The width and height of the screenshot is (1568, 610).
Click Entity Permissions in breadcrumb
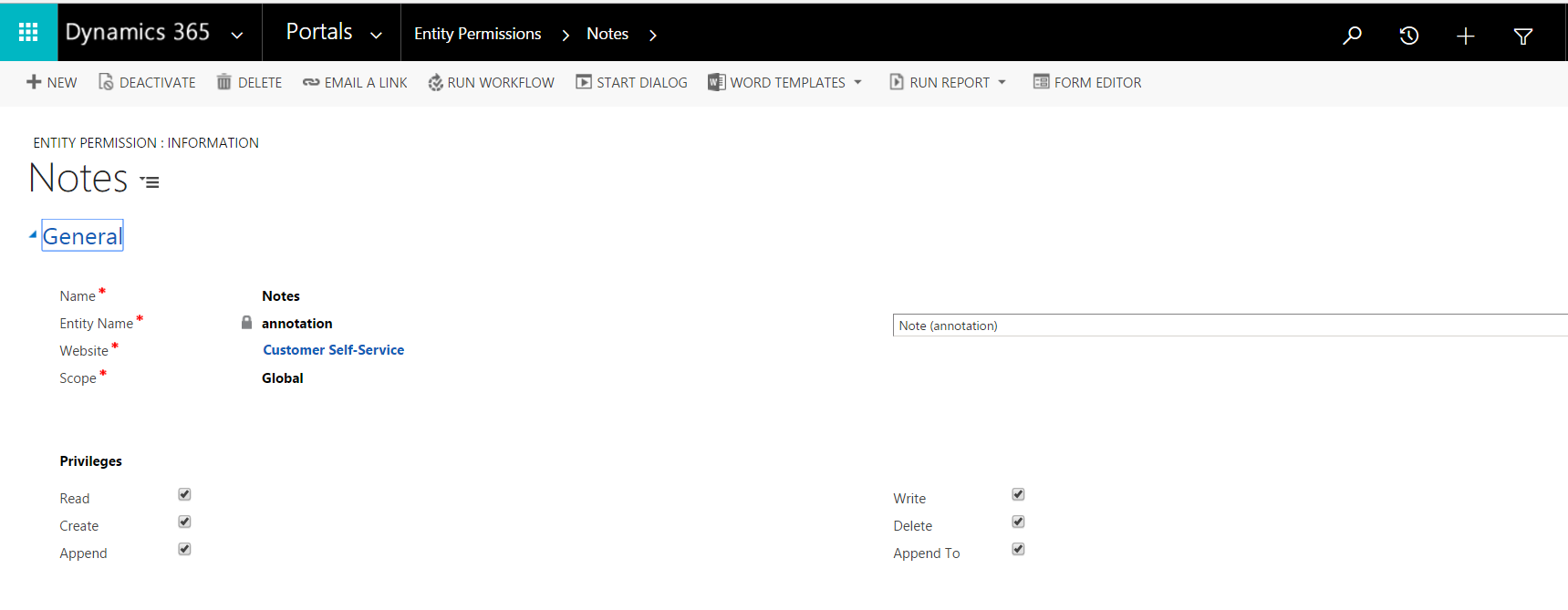pos(477,34)
